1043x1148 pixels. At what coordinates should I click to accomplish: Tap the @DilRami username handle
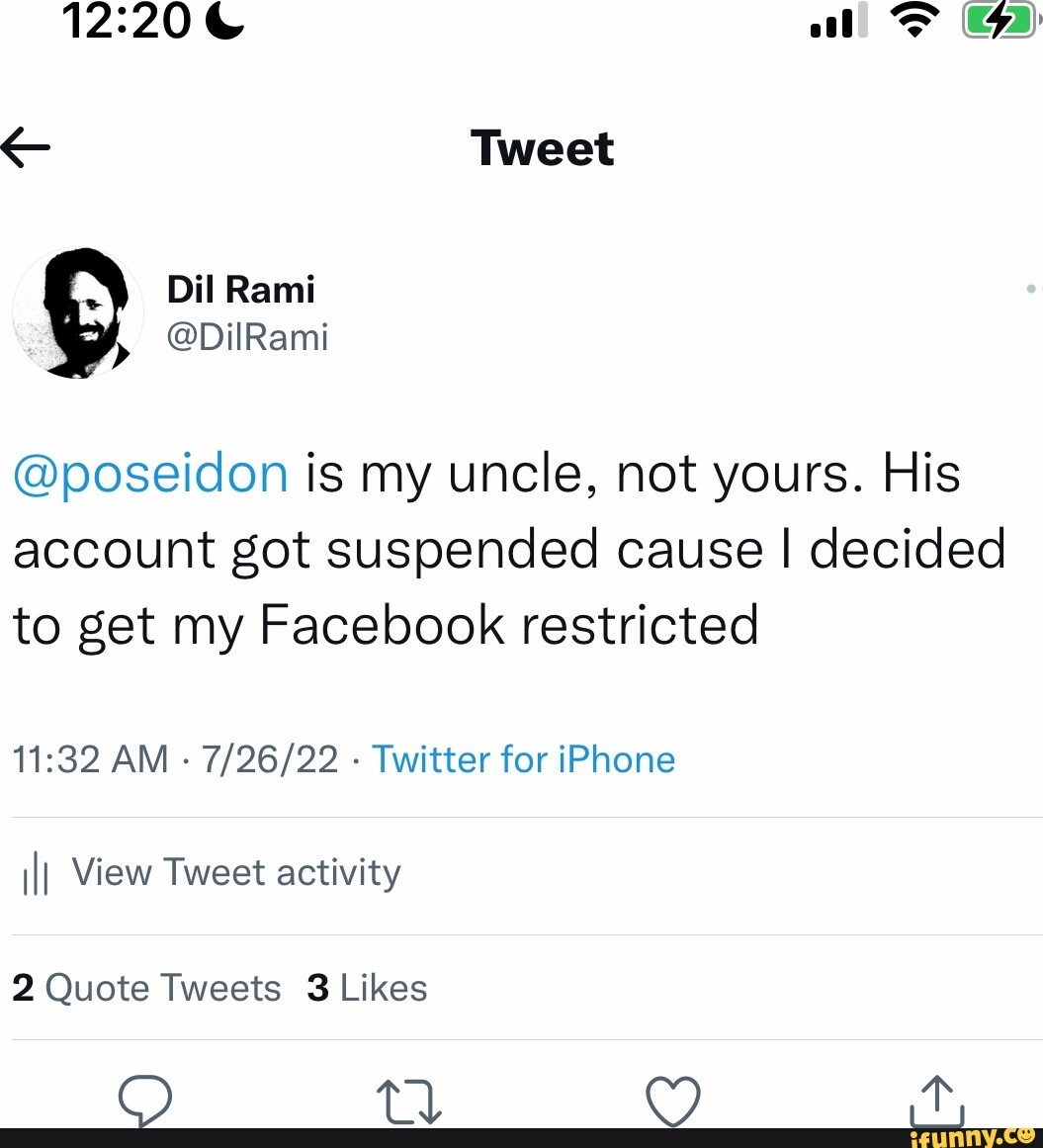click(x=247, y=337)
